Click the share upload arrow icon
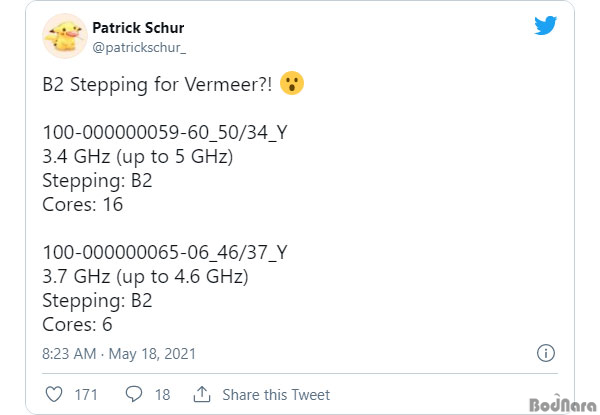 [202, 394]
